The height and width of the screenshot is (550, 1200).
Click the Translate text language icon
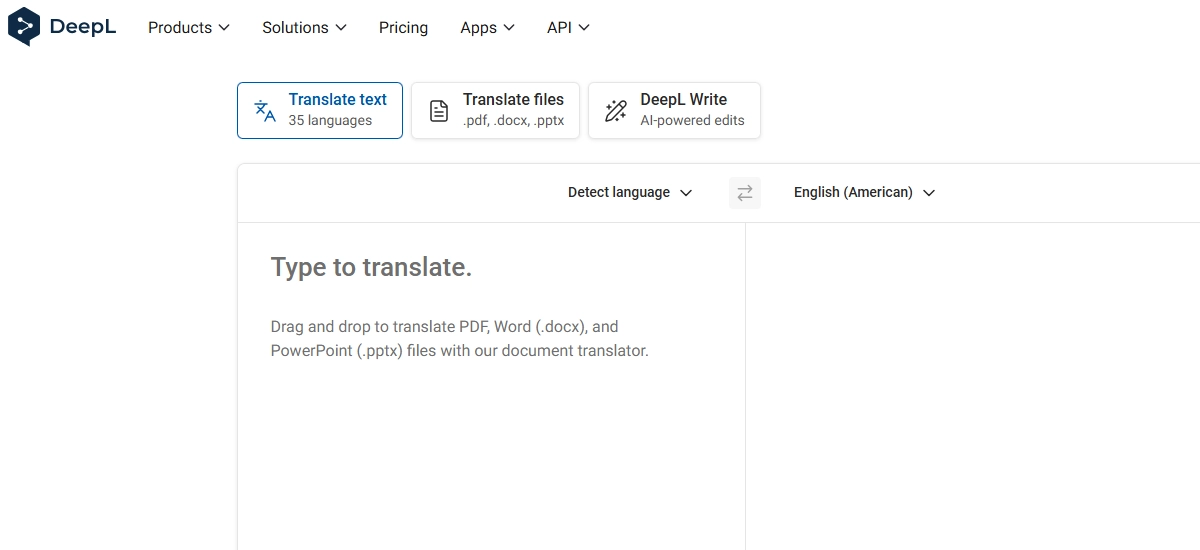[x=265, y=110]
